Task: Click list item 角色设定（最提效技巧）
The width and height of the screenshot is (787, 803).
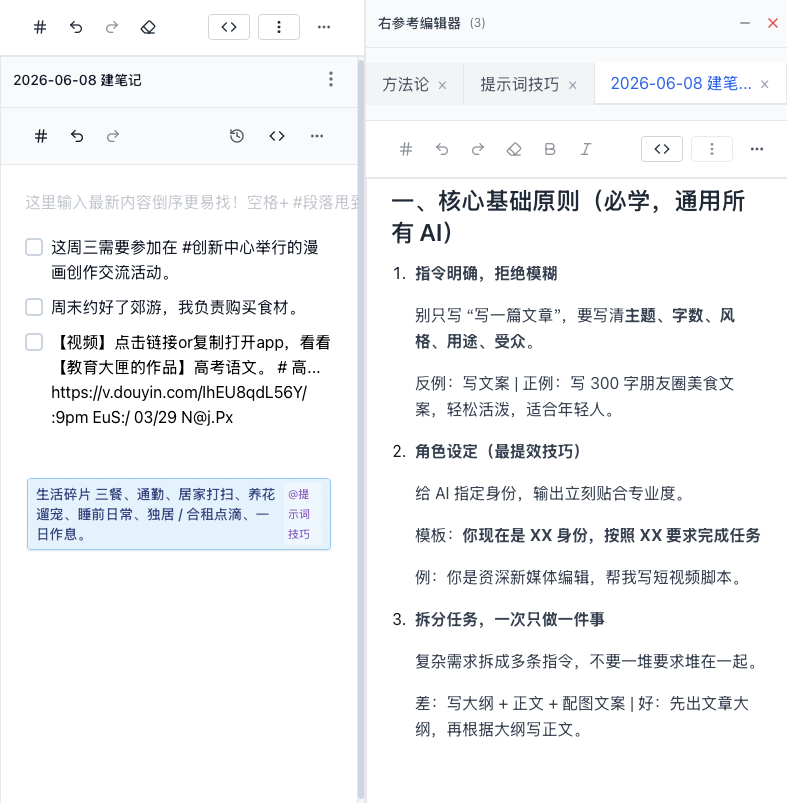Action: coord(498,452)
